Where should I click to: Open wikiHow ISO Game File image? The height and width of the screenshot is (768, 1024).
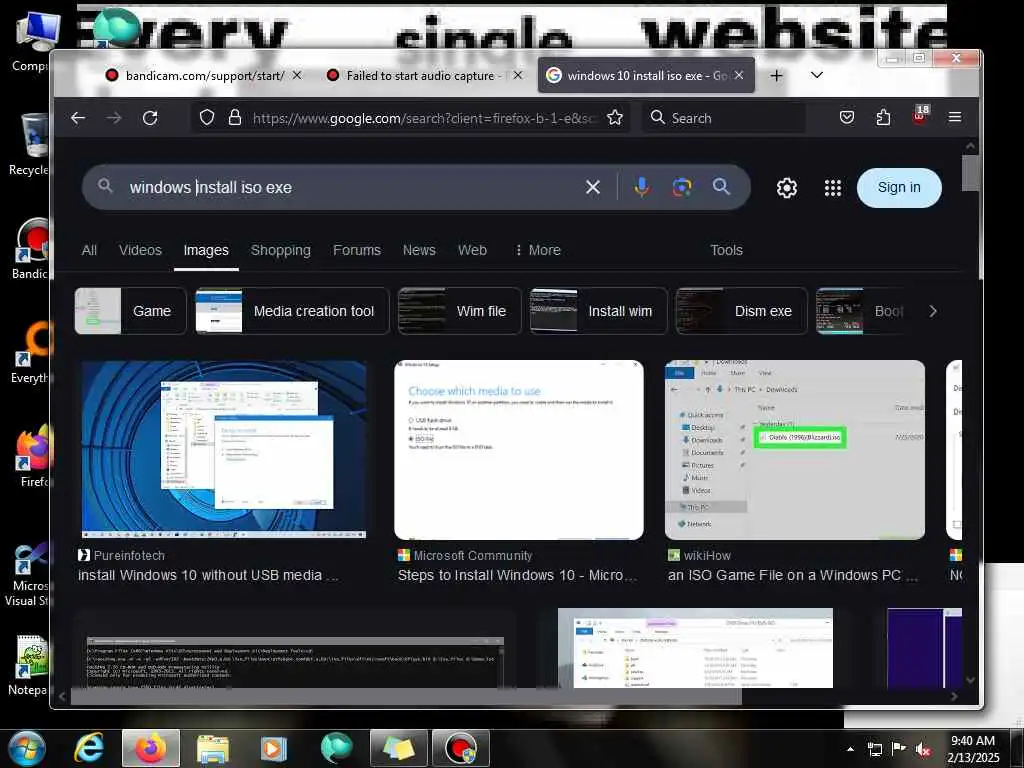795,450
